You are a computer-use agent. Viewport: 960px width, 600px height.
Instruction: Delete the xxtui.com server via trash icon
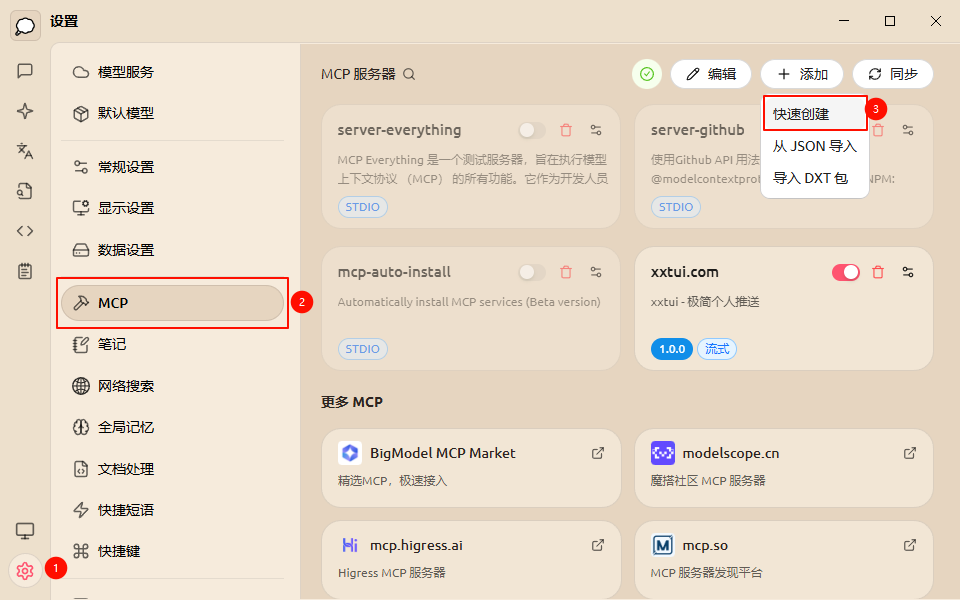[x=878, y=271]
